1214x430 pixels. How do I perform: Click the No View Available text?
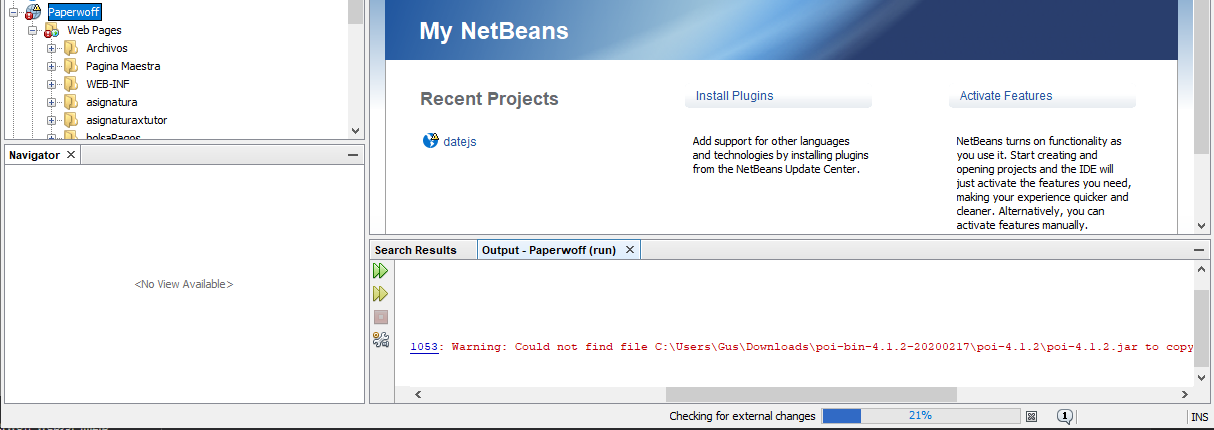(184, 284)
